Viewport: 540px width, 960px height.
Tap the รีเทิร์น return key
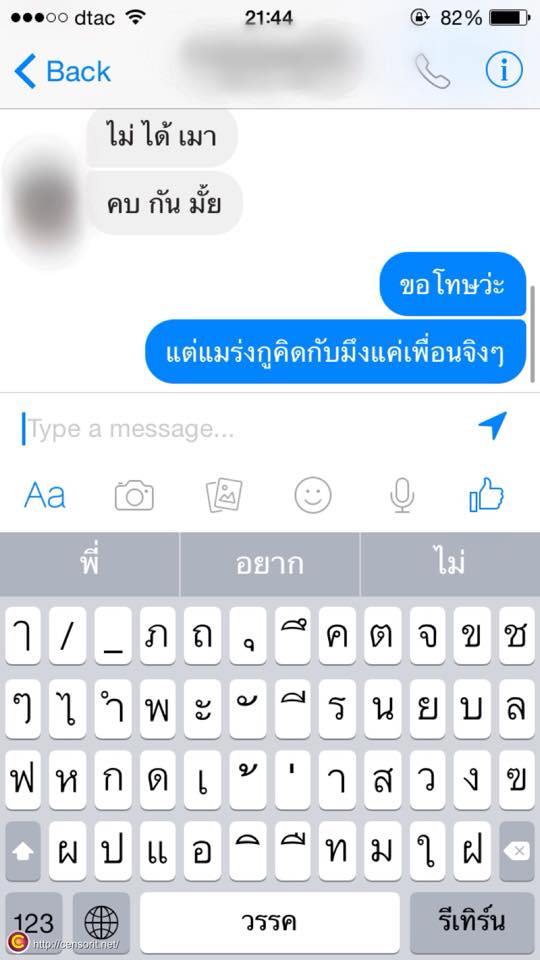[472, 923]
